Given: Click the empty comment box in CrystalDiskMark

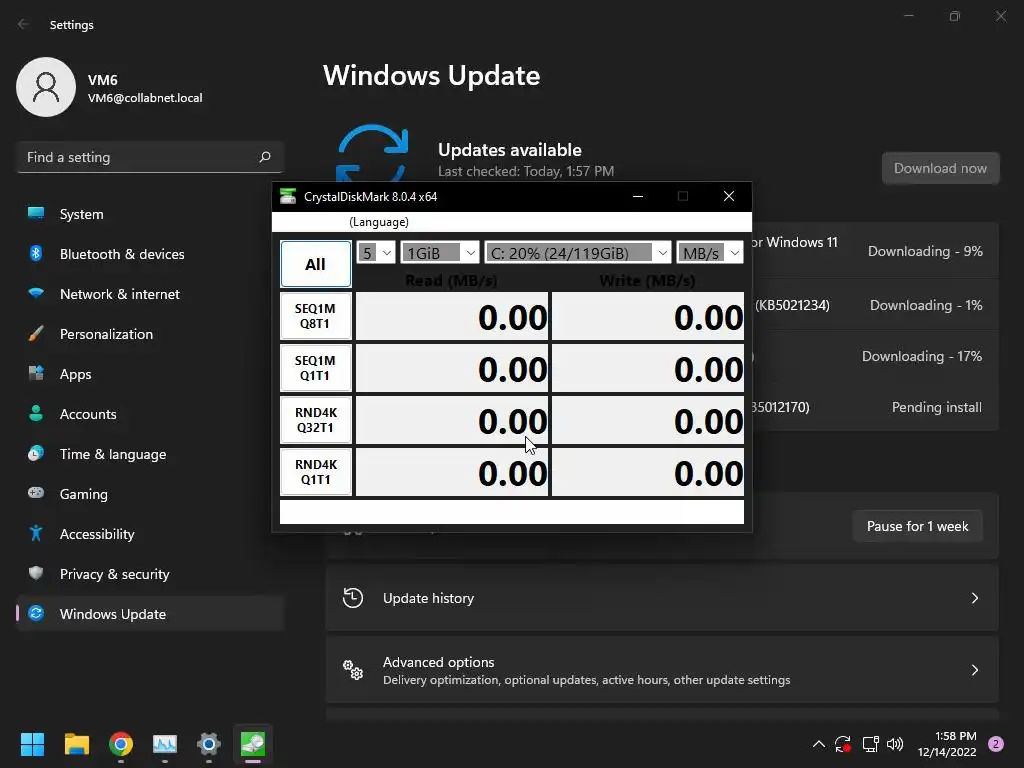Looking at the screenshot, I should [511, 511].
